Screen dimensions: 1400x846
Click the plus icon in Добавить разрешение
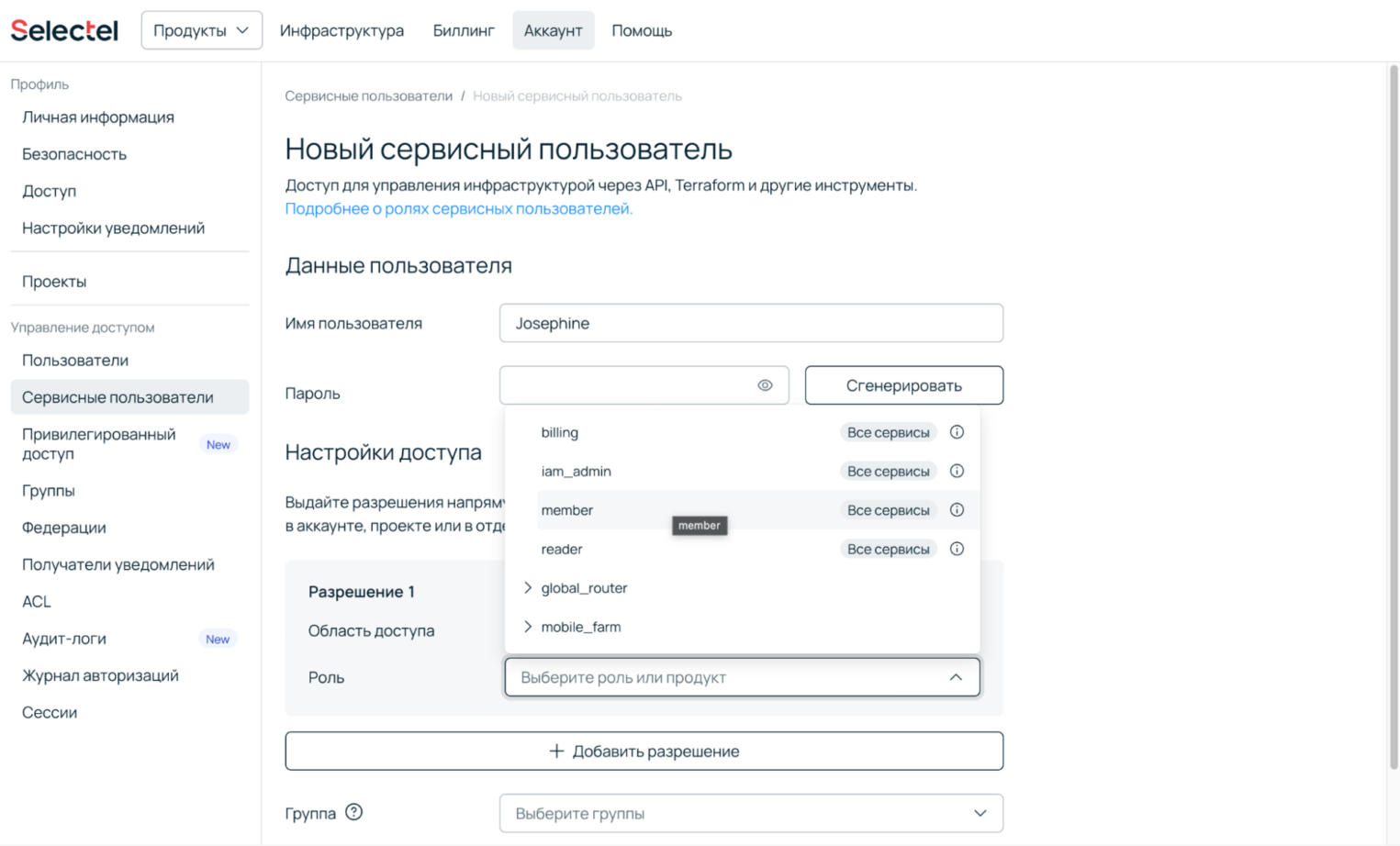(554, 751)
